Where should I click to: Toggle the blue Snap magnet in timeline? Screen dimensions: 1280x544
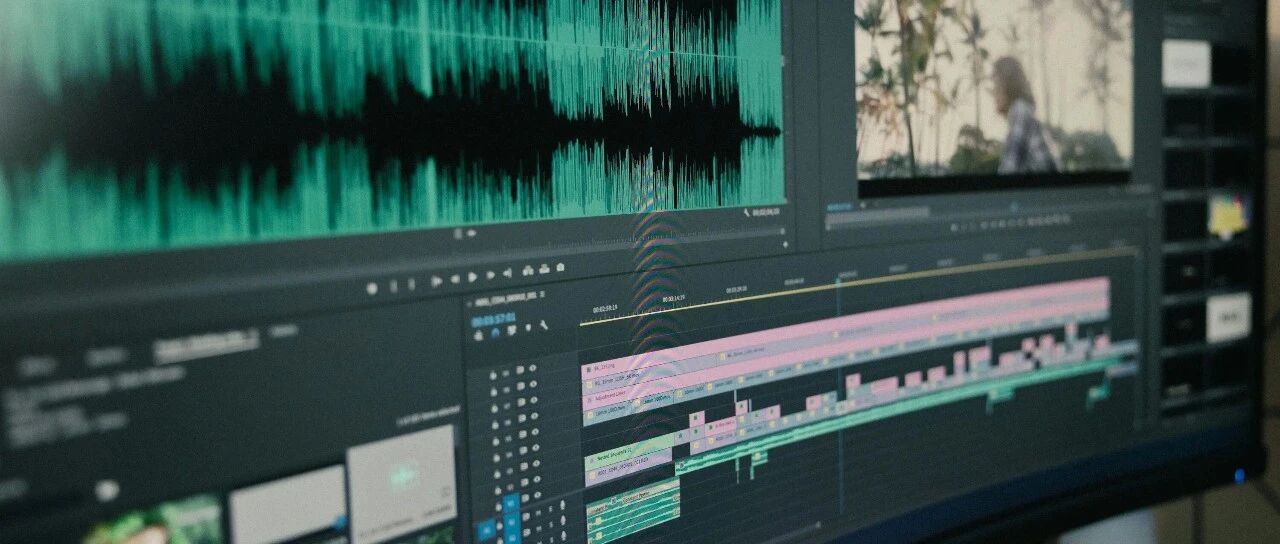pos(495,333)
